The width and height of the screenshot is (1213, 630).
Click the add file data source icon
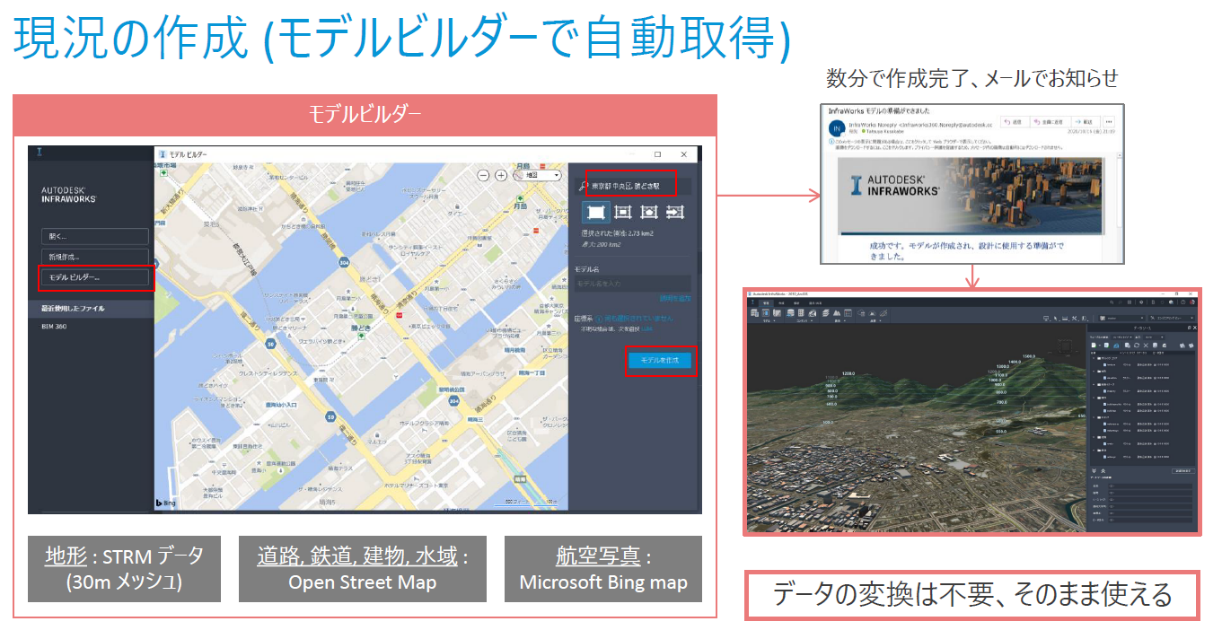tap(1095, 345)
